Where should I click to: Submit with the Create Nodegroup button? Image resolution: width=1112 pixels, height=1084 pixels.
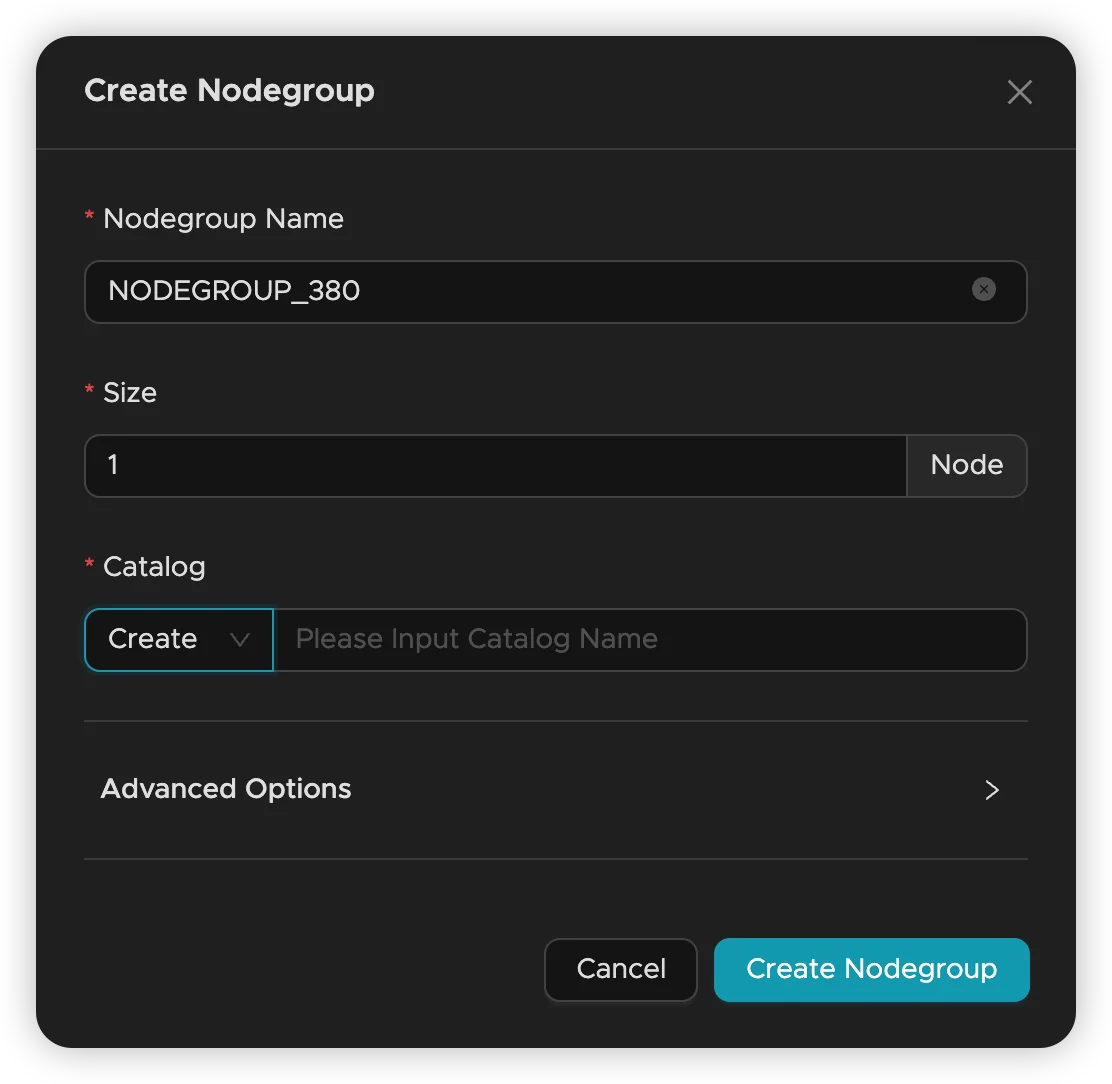tap(871, 969)
